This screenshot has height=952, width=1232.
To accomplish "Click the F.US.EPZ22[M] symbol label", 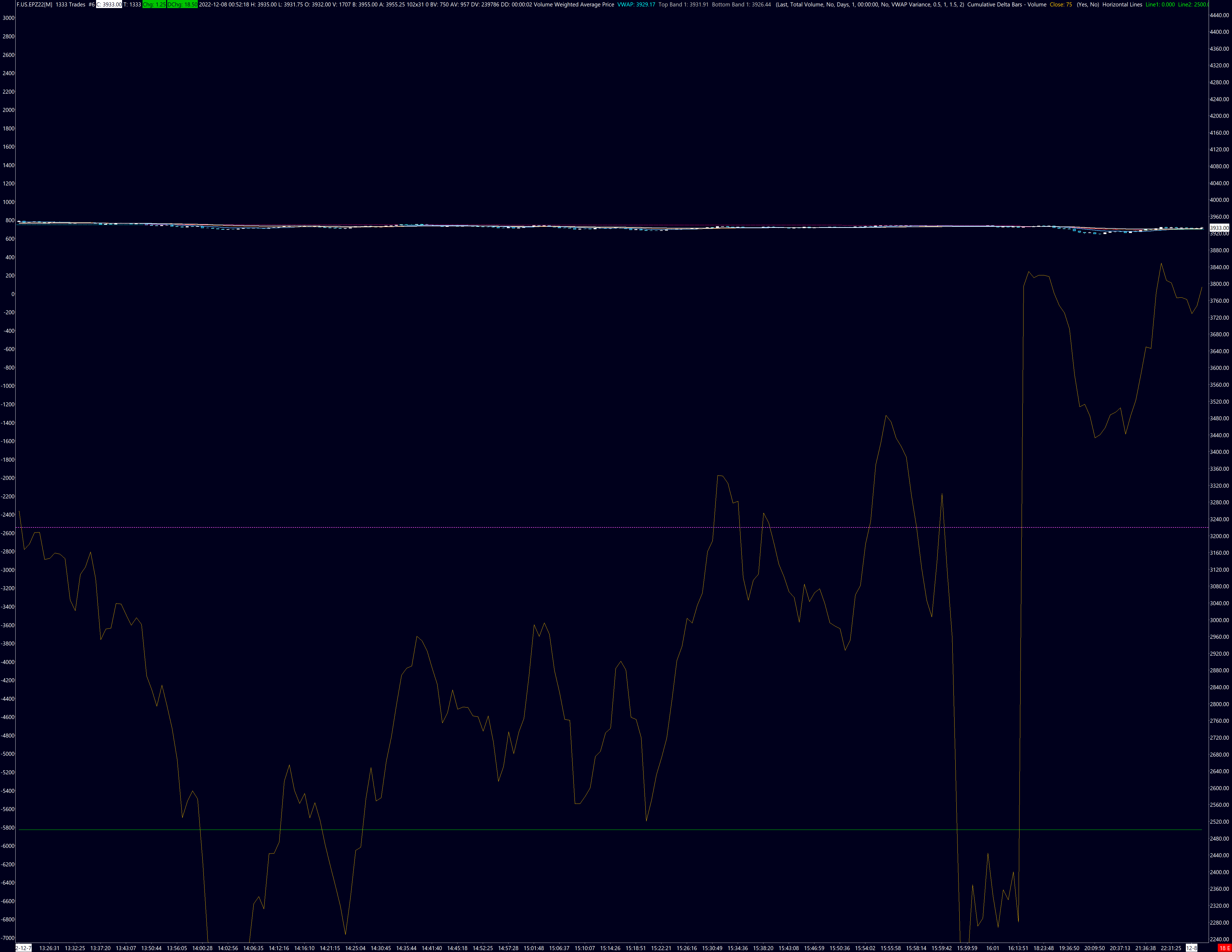I will point(34,5).
